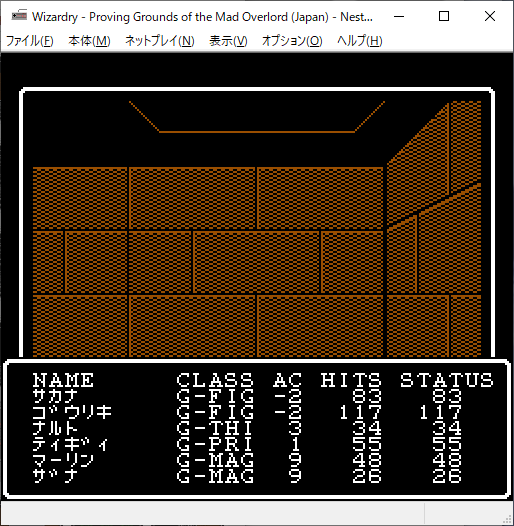Click the AC column header
The image size is (514, 526).
[x=287, y=380]
